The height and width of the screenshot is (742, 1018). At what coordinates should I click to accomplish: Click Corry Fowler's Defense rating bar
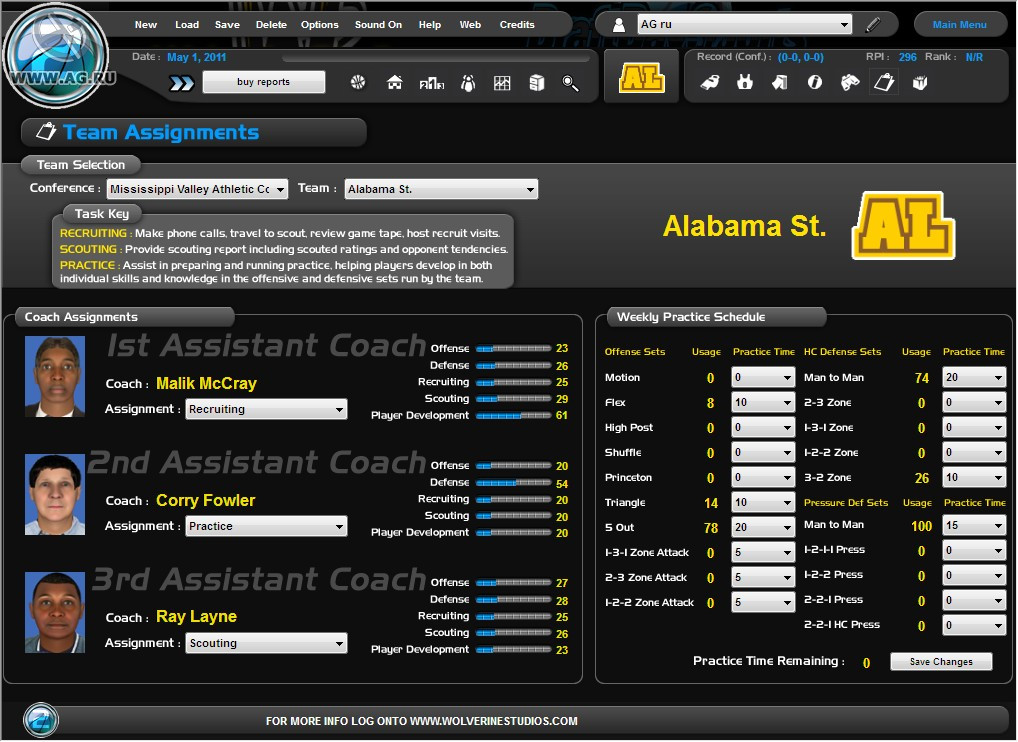click(x=513, y=483)
